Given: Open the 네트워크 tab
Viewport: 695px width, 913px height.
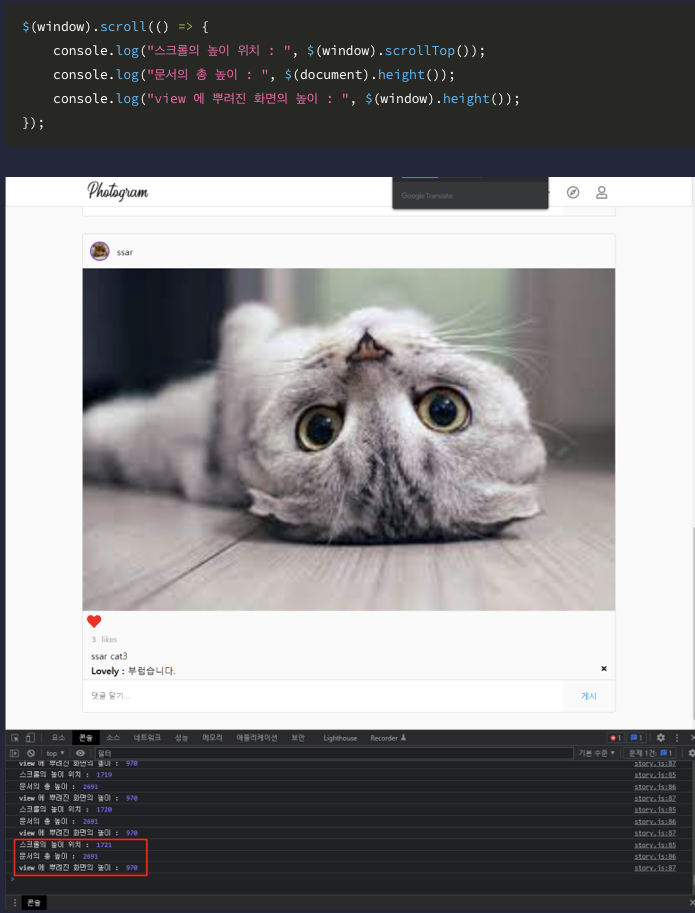Looking at the screenshot, I should click(147, 738).
